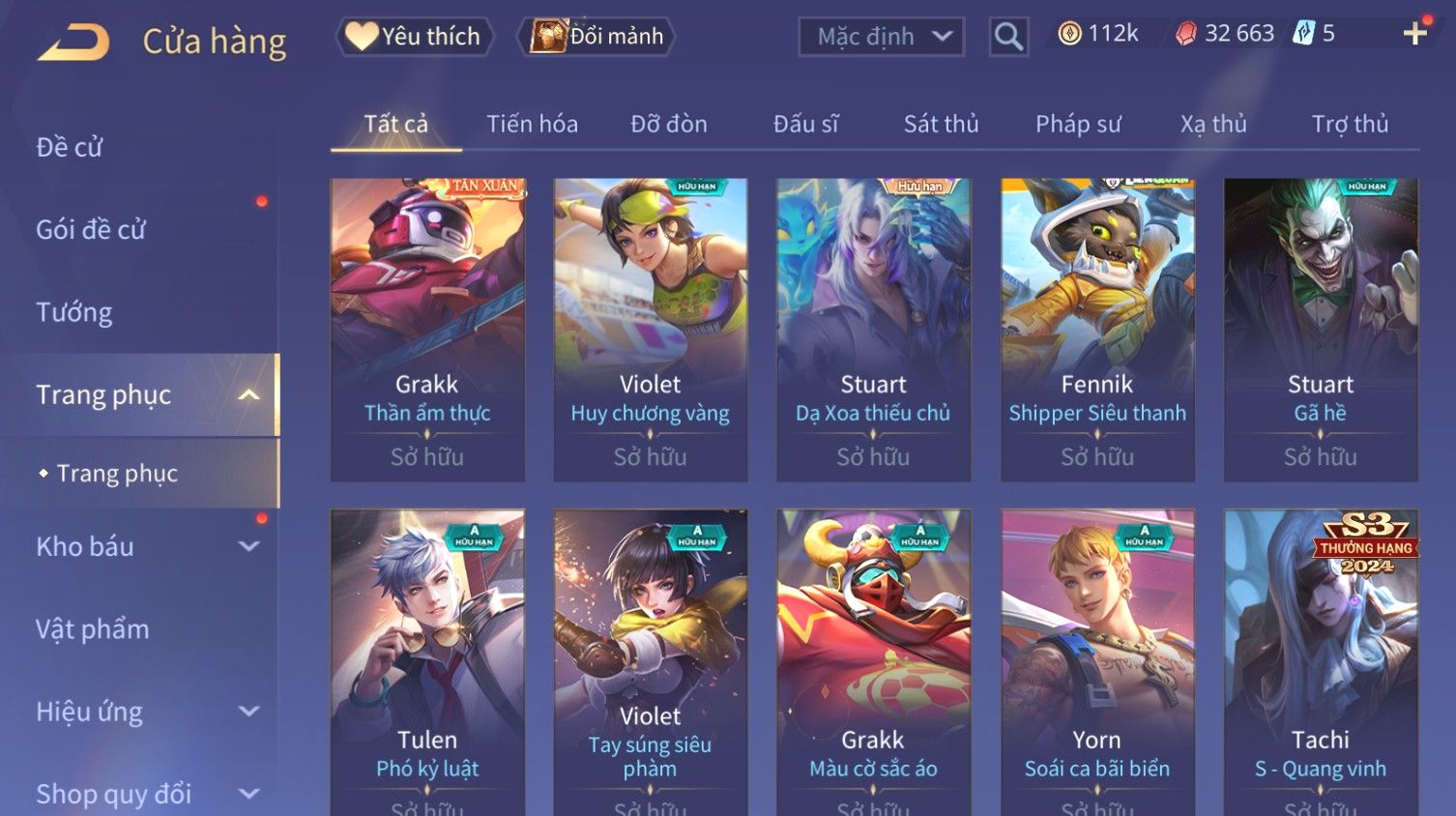
Task: Open the Tướng sidebar menu
Action: 74,312
